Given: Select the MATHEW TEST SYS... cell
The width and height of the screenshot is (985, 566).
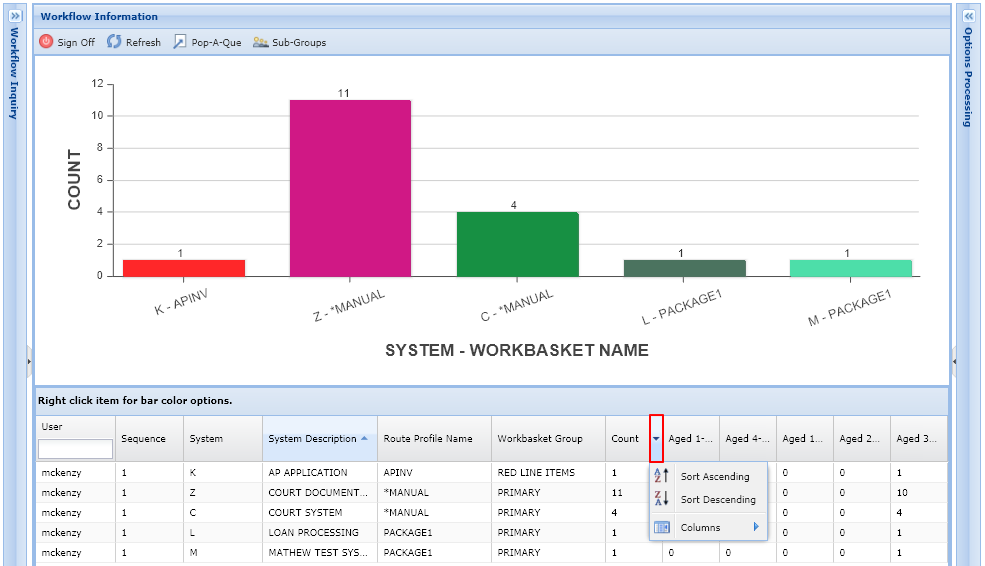Looking at the screenshot, I should pyautogui.click(x=320, y=553).
